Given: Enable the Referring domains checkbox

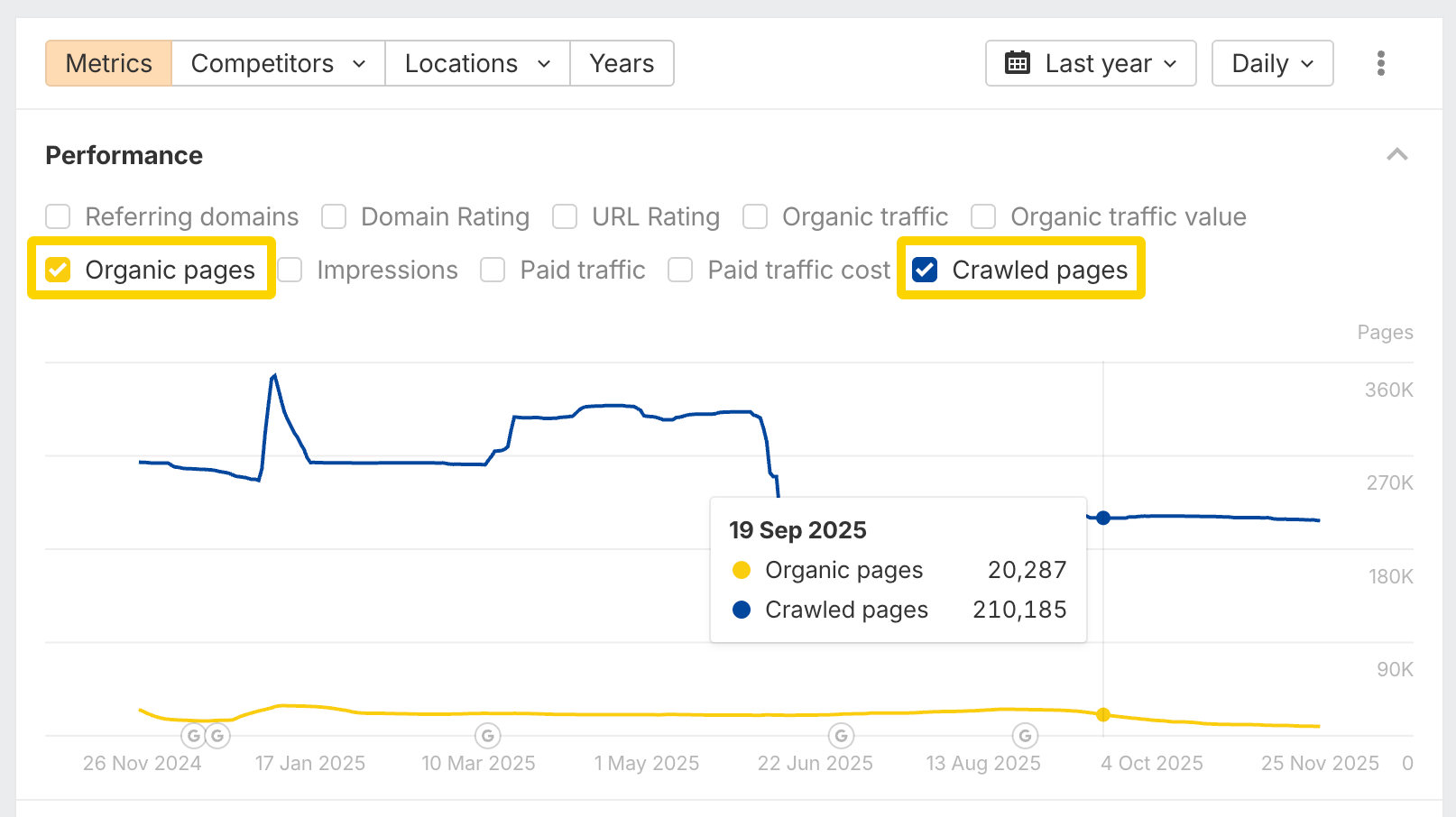Looking at the screenshot, I should (x=59, y=216).
